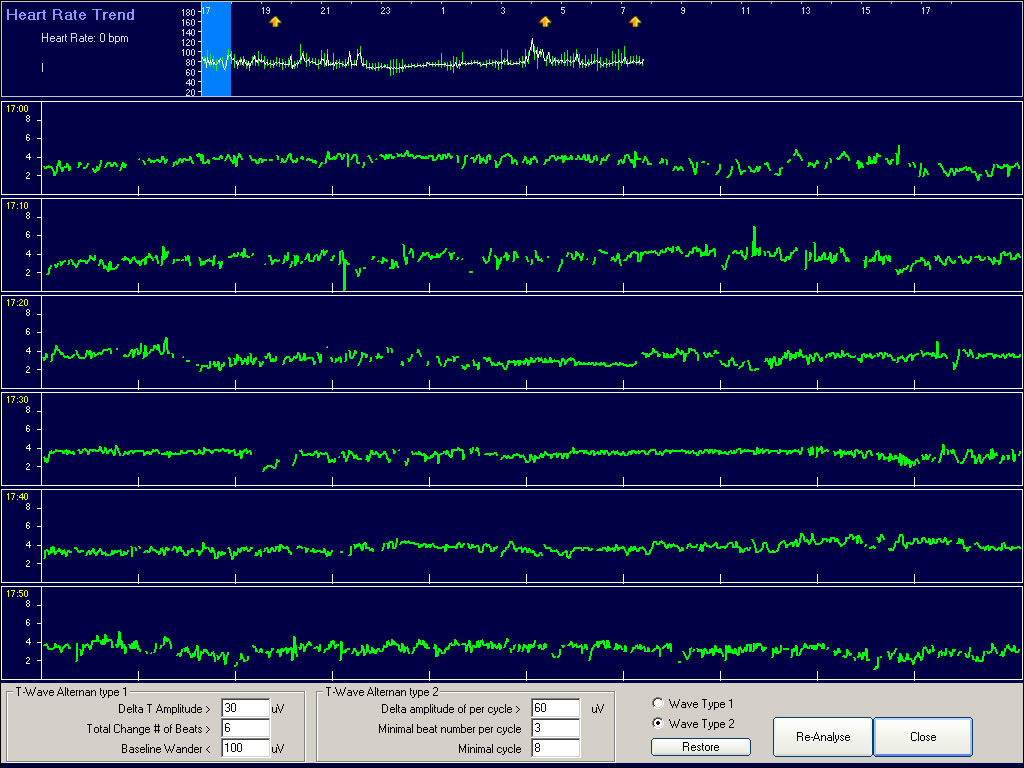Click the Restore button
The image size is (1024, 768).
pos(700,746)
